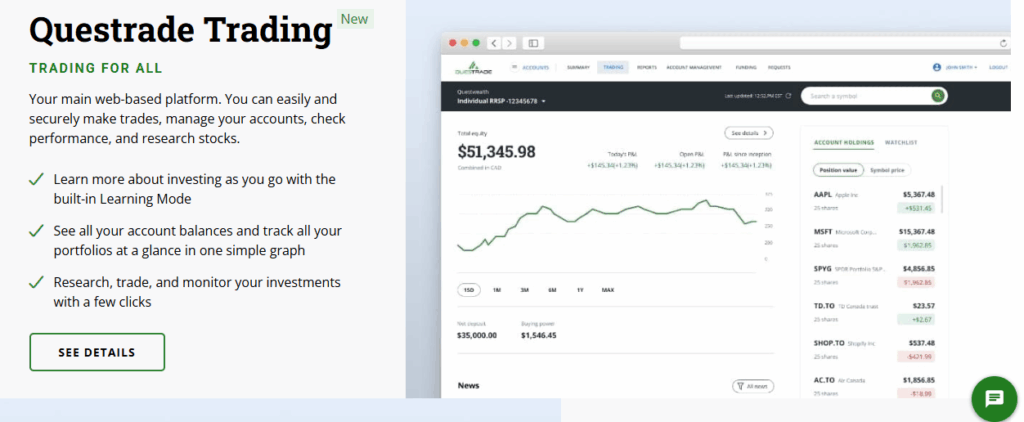Screen dimensions: 1024x422
Task: Click the SHOP.TO -$421.99 loss badge
Action: tap(918, 357)
